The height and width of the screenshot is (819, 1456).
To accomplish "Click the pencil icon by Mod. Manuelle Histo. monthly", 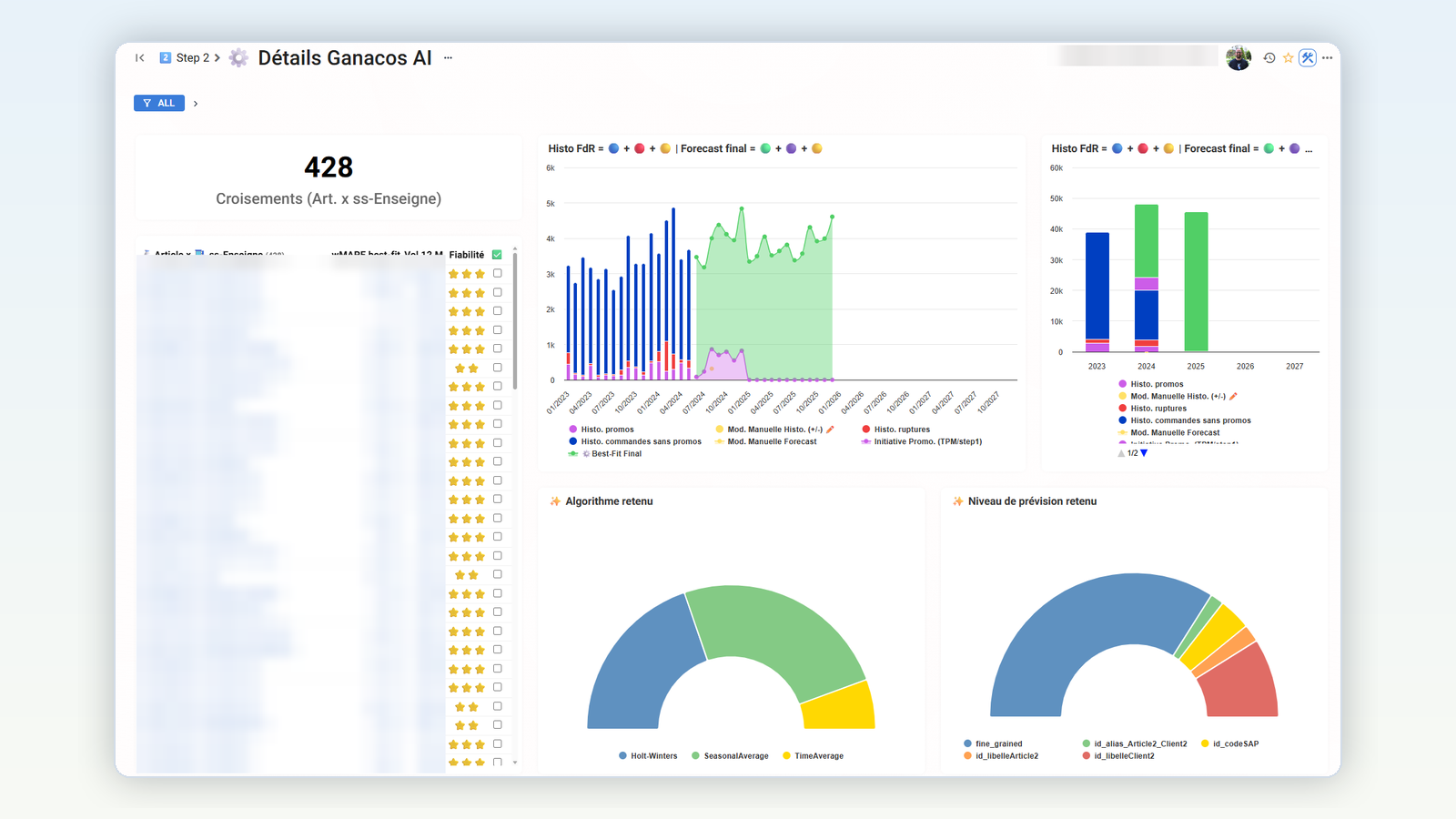I will point(830,430).
